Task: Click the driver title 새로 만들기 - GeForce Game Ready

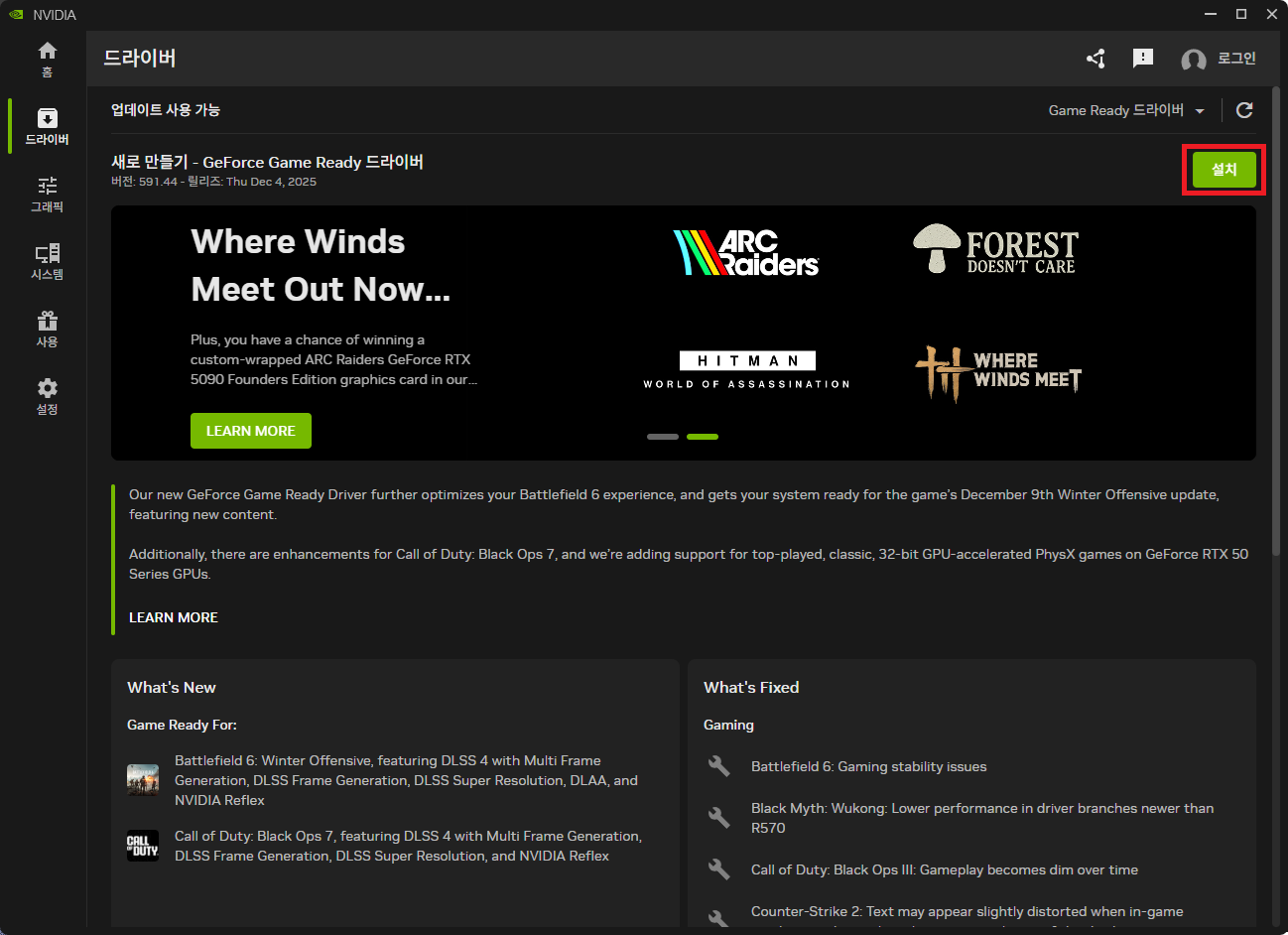Action: coord(267,162)
